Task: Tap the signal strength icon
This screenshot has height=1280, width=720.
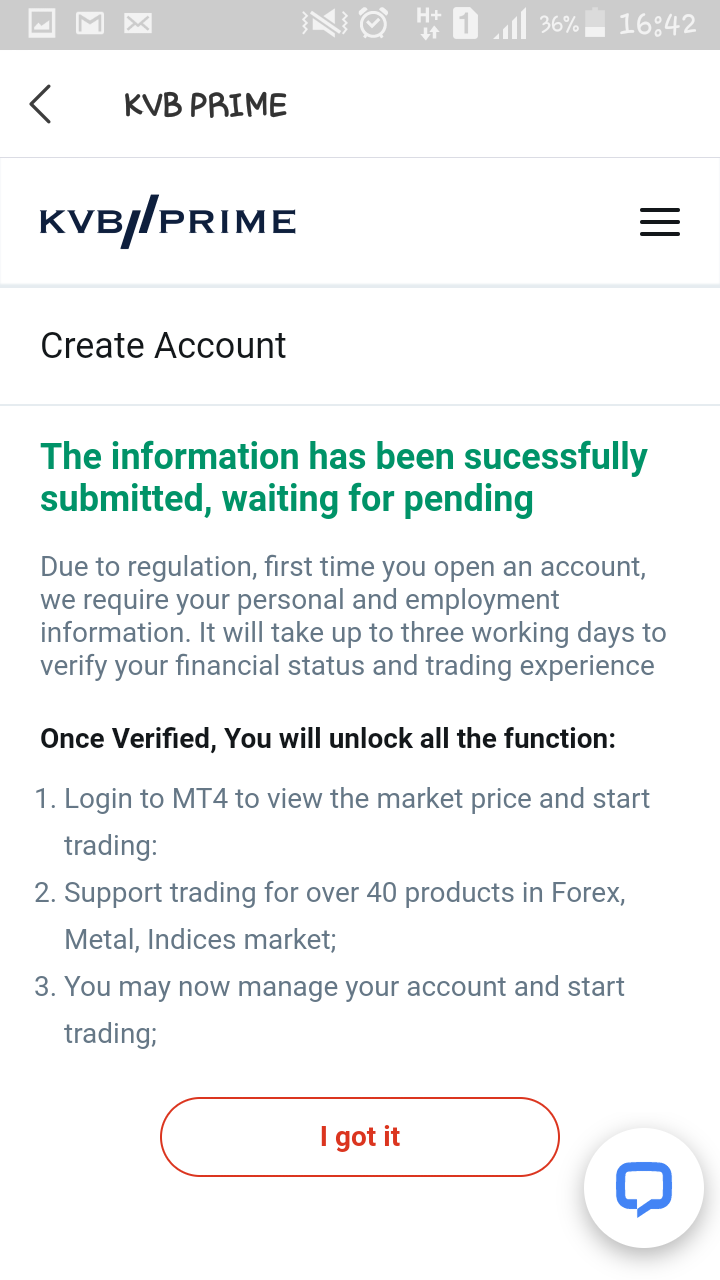Action: (510, 25)
